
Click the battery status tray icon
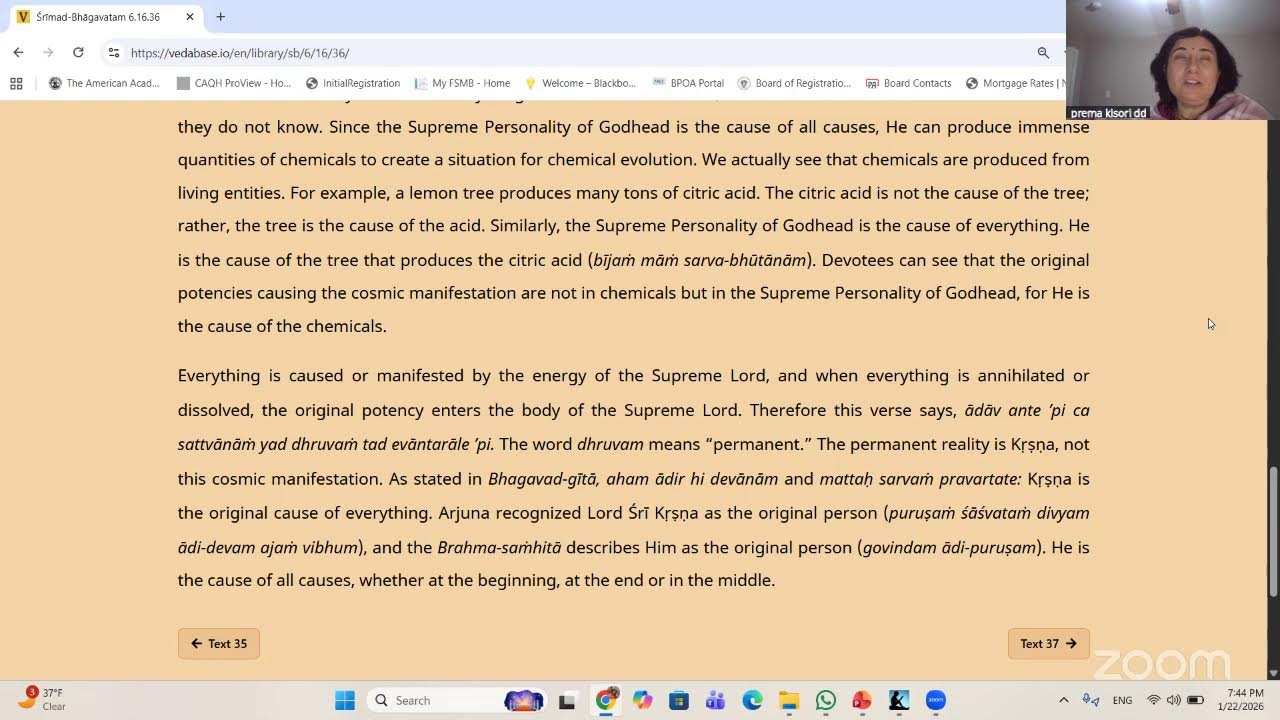[x=1195, y=700]
